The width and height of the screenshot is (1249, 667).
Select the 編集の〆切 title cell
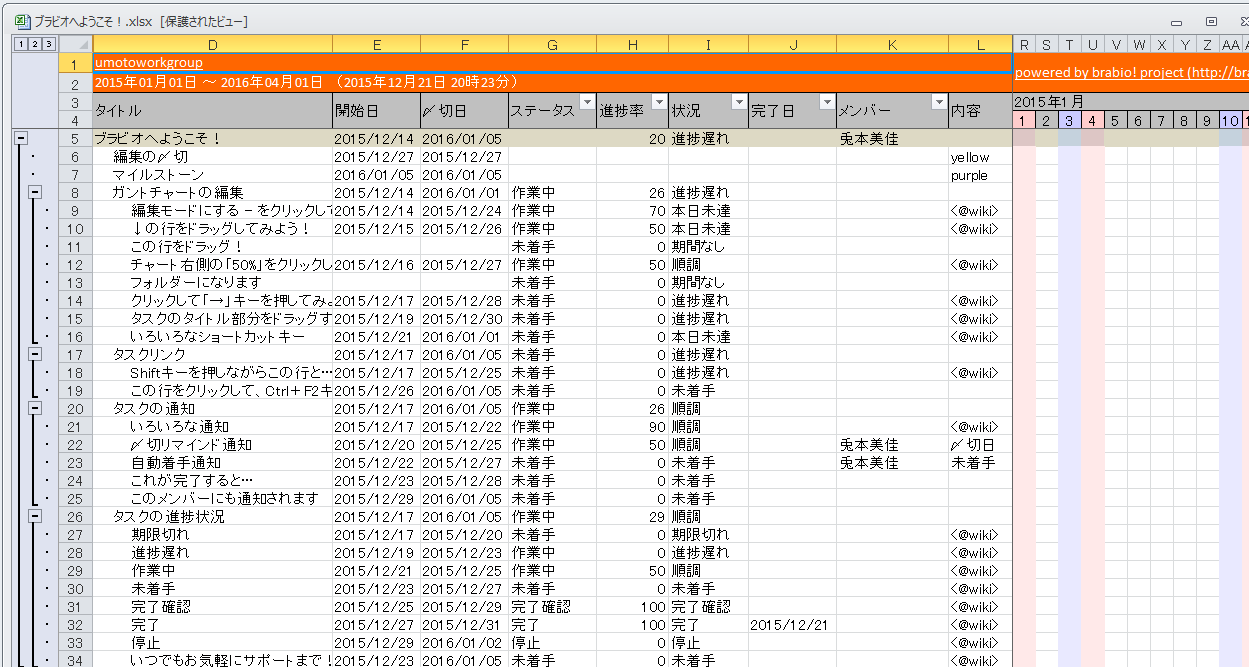pyautogui.click(x=213, y=157)
